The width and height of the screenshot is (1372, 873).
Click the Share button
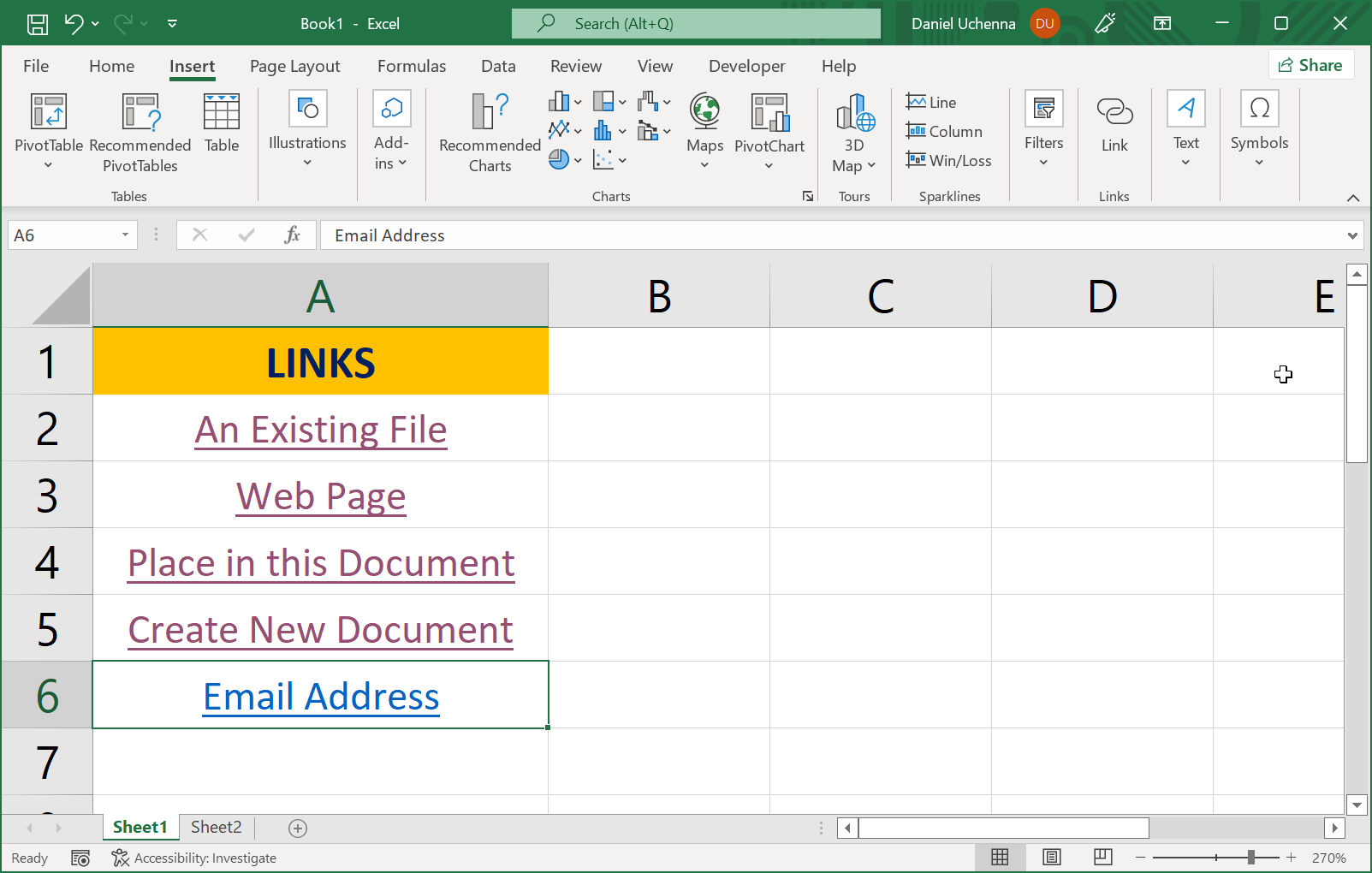tap(1310, 64)
